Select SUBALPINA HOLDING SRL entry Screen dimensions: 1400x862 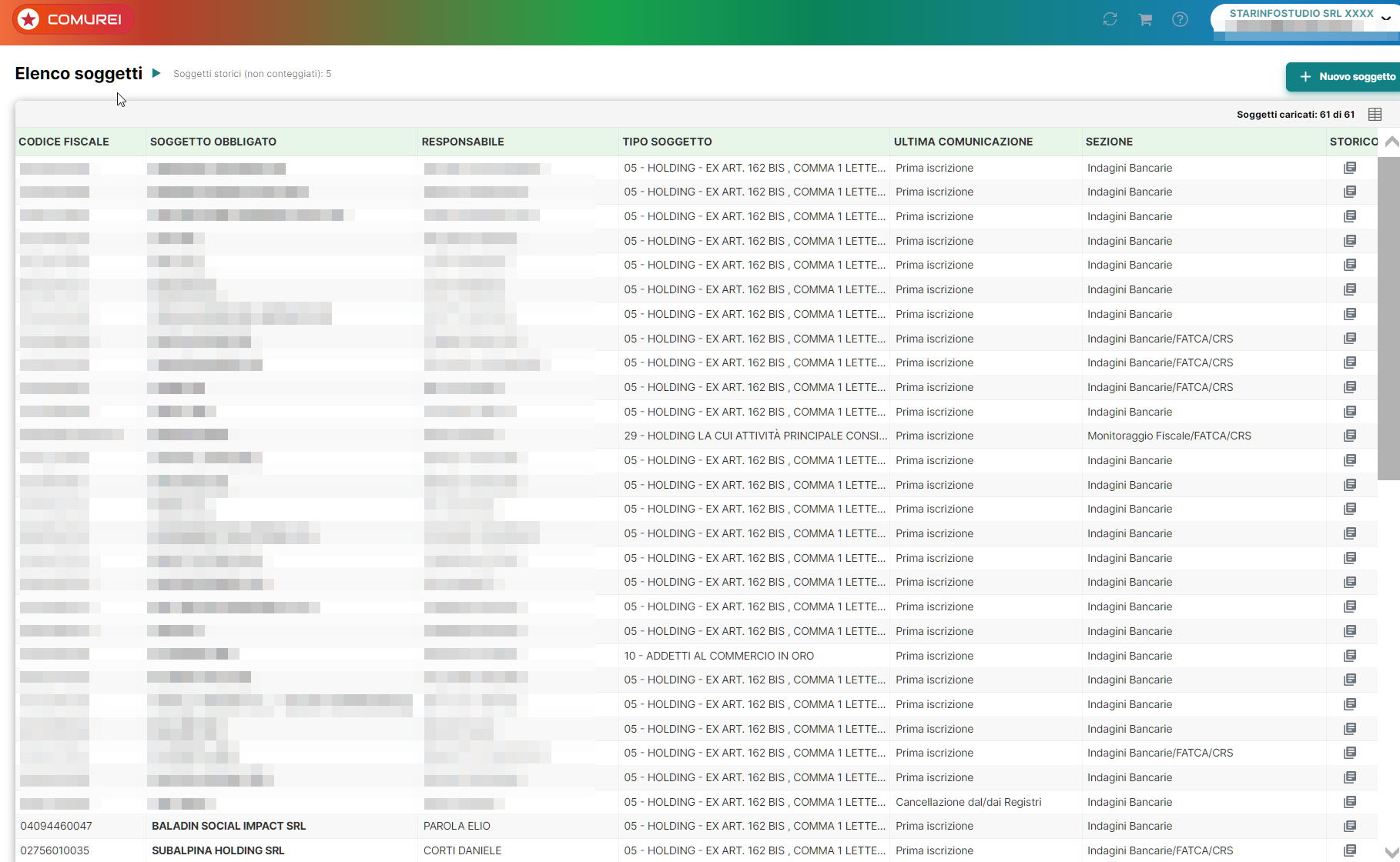pyautogui.click(x=218, y=850)
